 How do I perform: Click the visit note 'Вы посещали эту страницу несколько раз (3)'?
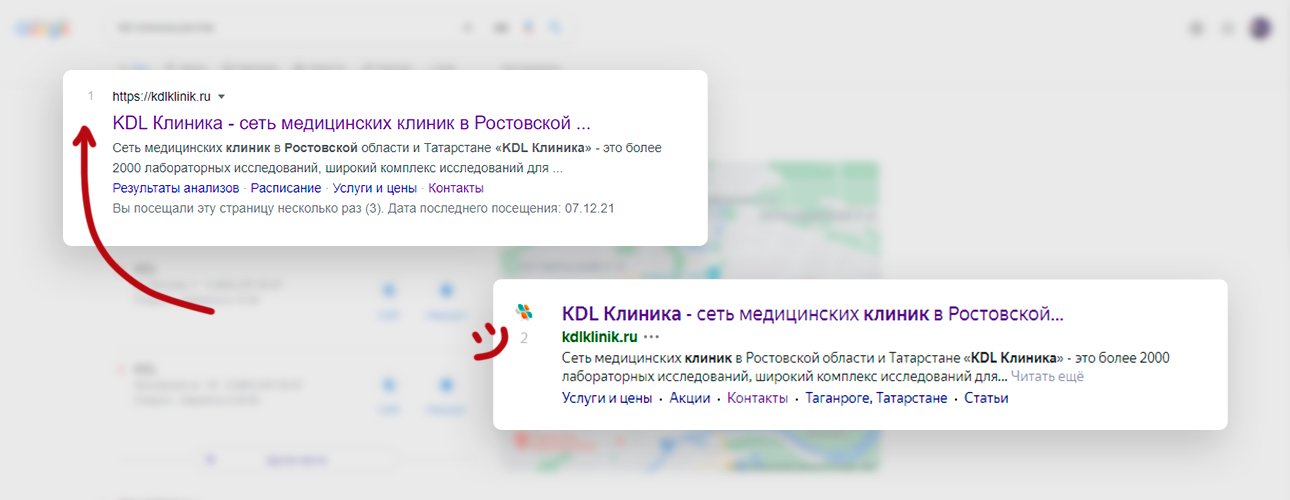pyautogui.click(x=247, y=208)
